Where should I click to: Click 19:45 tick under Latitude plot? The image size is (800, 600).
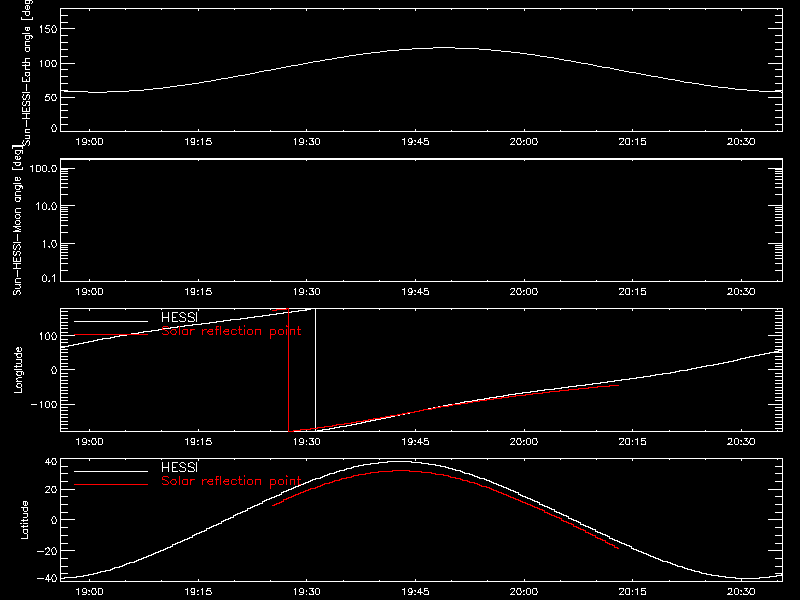point(415,592)
